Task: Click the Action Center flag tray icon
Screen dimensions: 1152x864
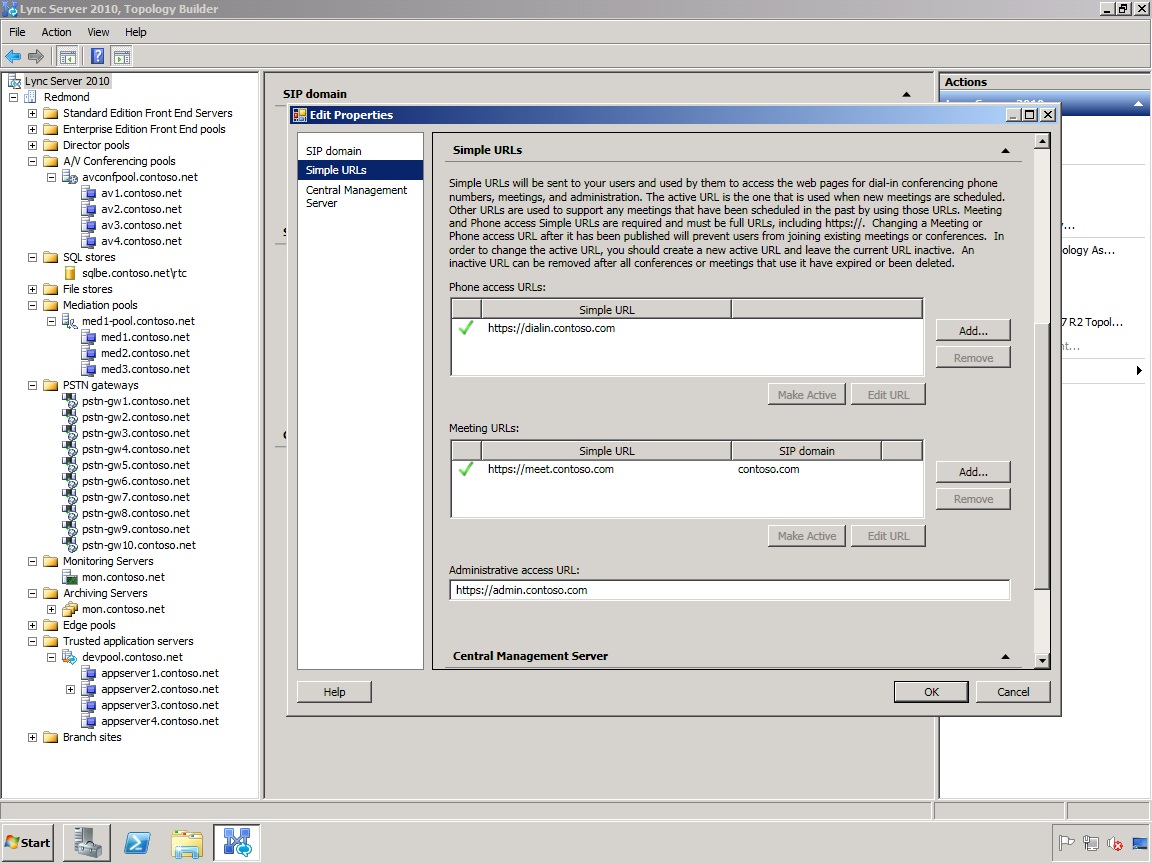Action: pyautogui.click(x=1066, y=843)
